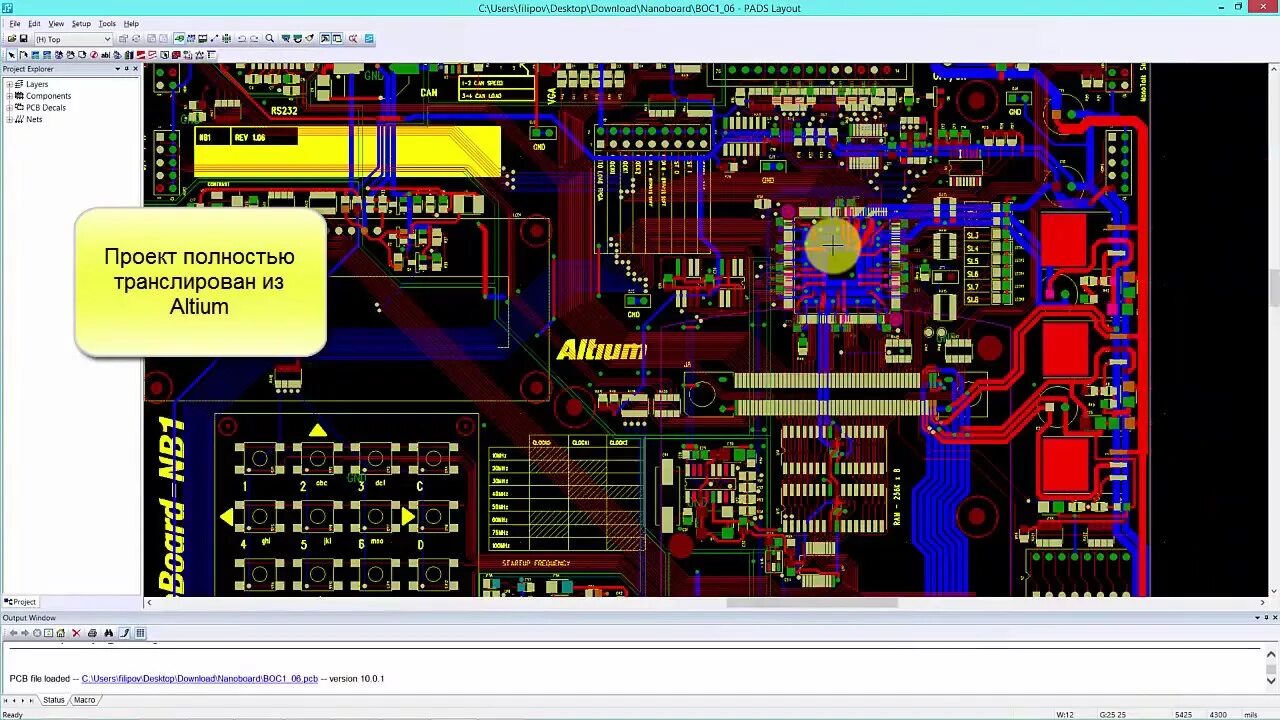Open the BOC1_06.pcb file path link
The image size is (1280, 720).
[x=200, y=679]
